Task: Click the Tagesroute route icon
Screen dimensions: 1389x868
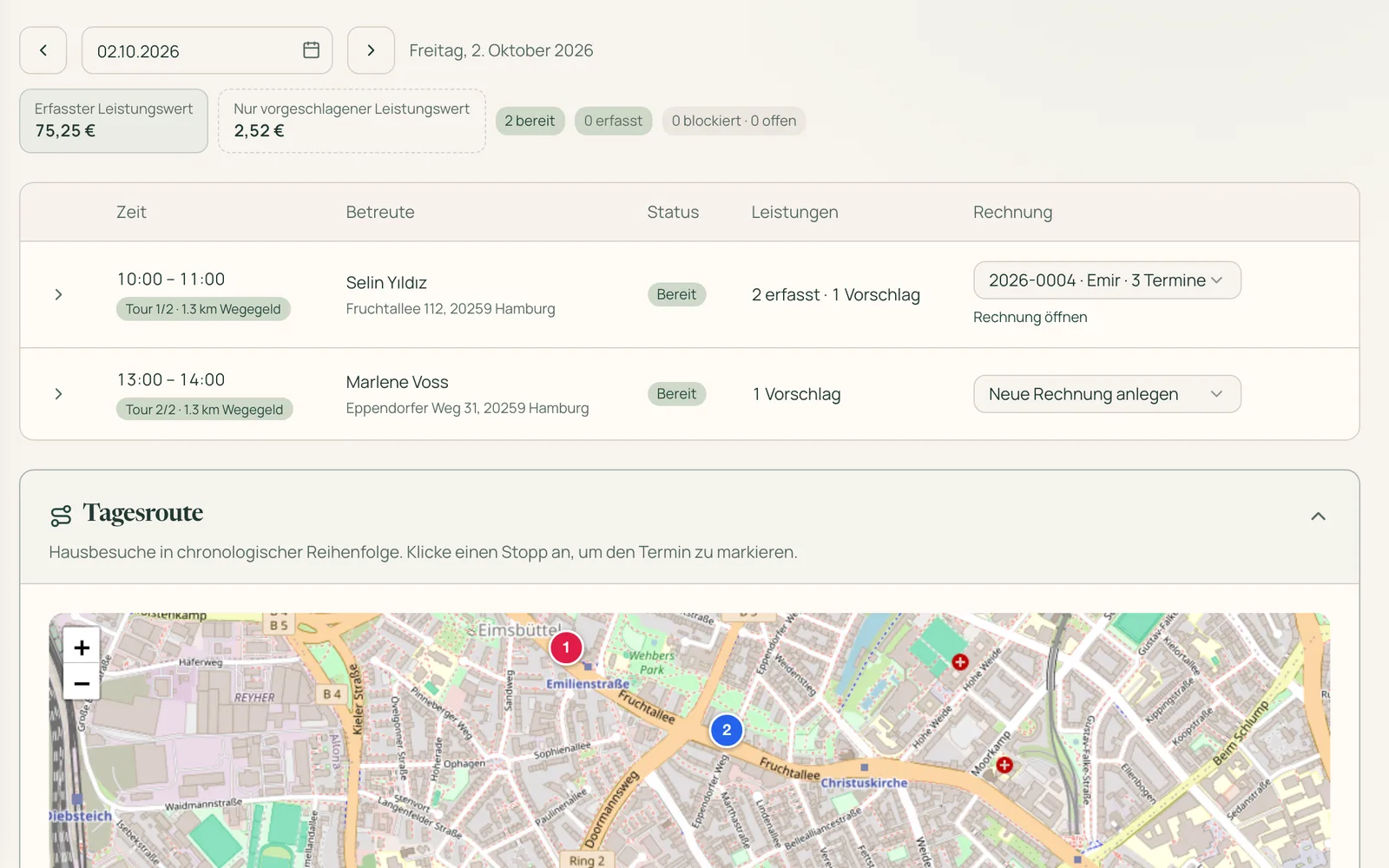Action: click(61, 516)
